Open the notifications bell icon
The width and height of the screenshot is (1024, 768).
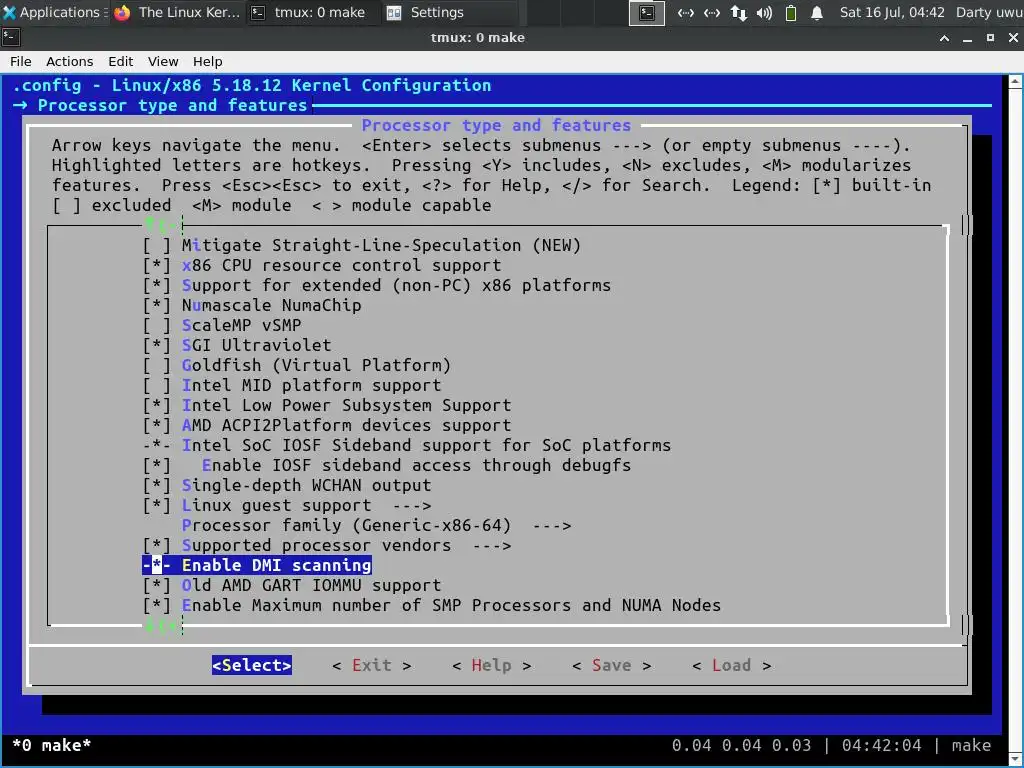coord(816,12)
